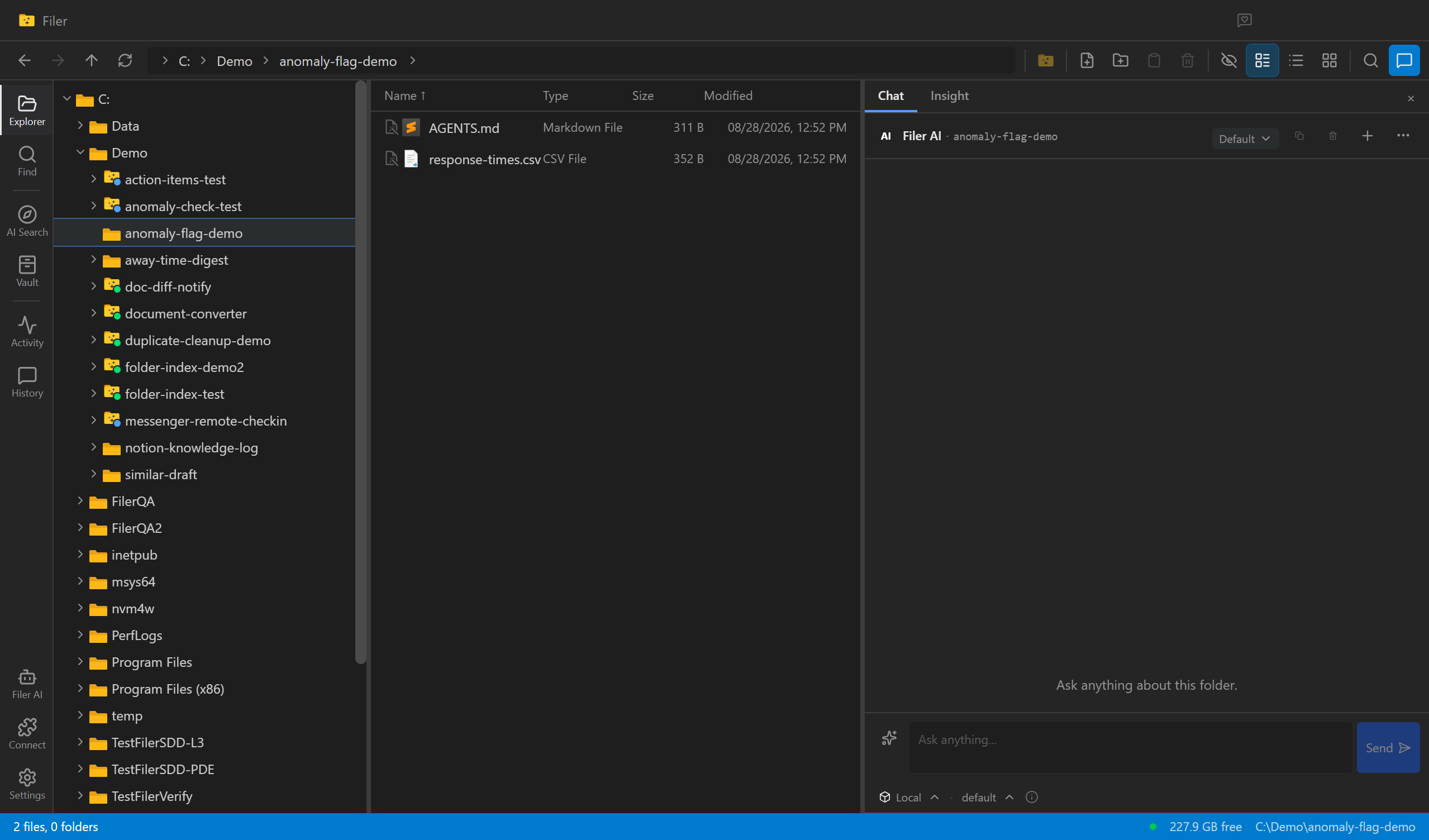Open the Explorer sidebar panel
This screenshot has height=840, width=1429.
click(x=27, y=111)
